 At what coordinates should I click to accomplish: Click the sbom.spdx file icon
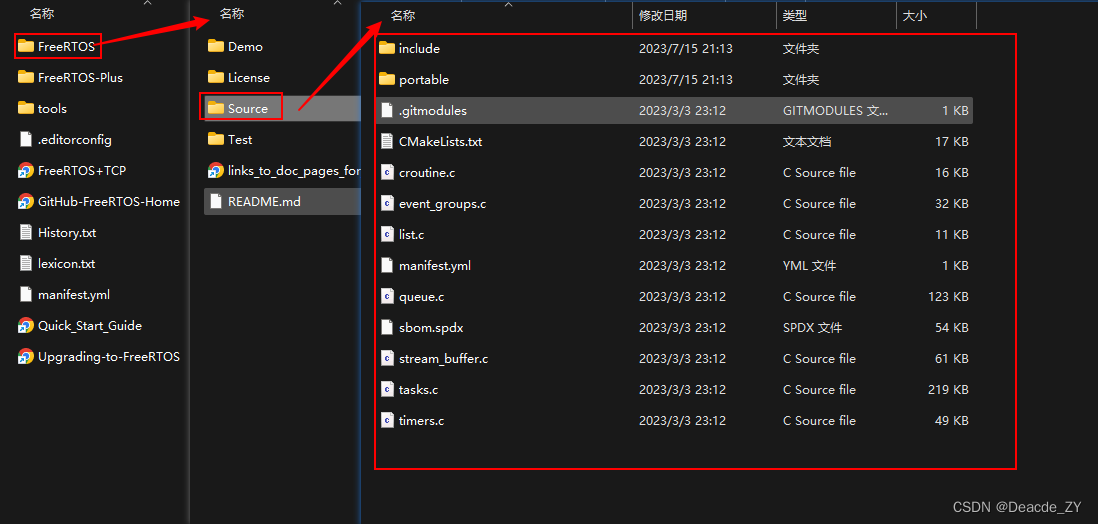[x=387, y=327]
